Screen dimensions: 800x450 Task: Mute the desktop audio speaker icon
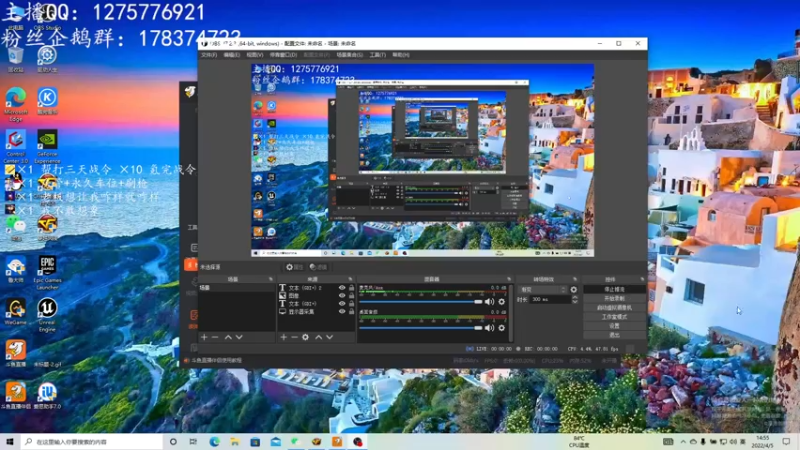[x=489, y=328]
